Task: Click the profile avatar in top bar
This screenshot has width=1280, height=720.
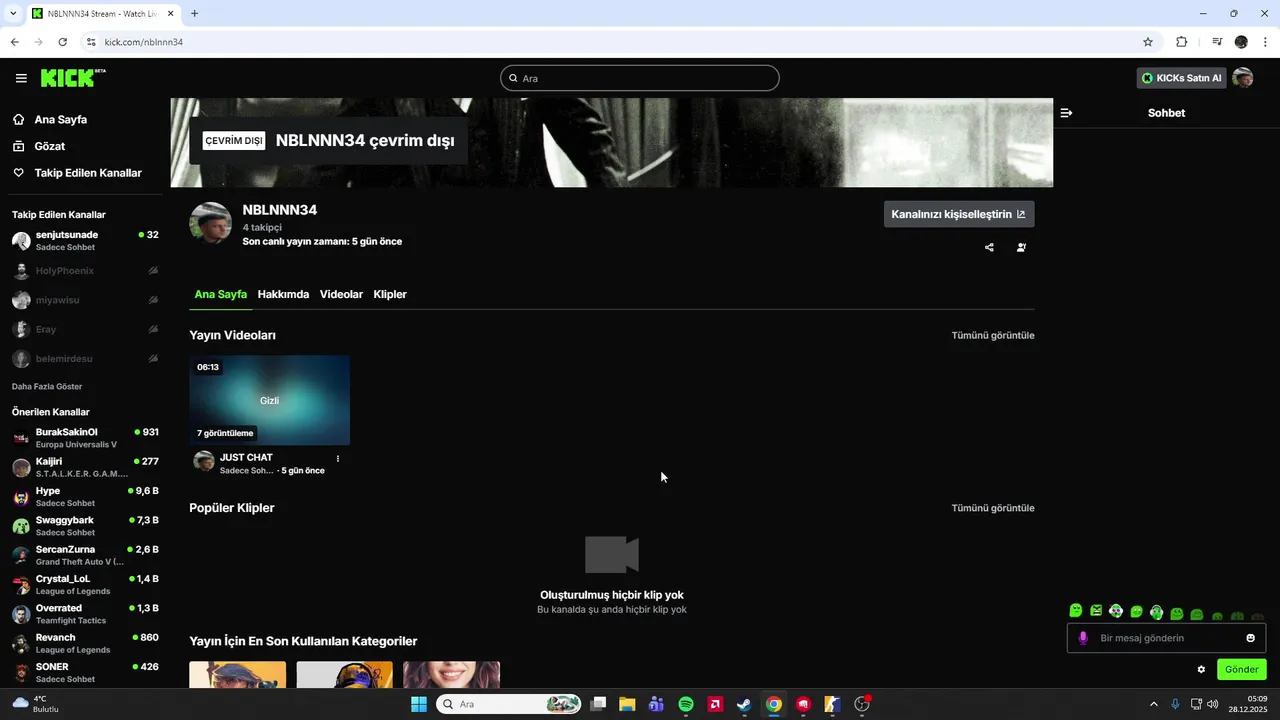Action: (x=1243, y=78)
